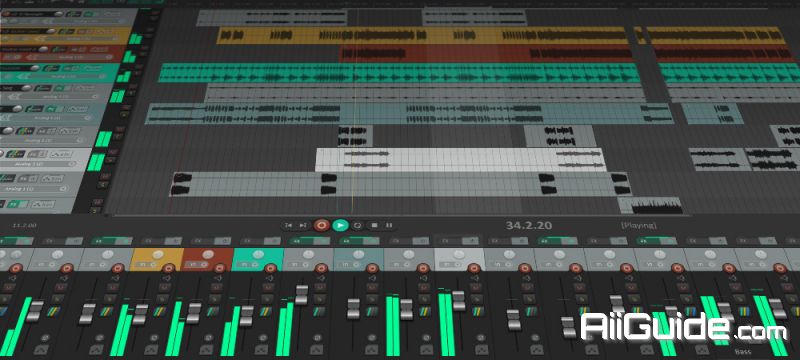Solo the teal mixer strip
The height and width of the screenshot is (360, 800).
click(267, 299)
